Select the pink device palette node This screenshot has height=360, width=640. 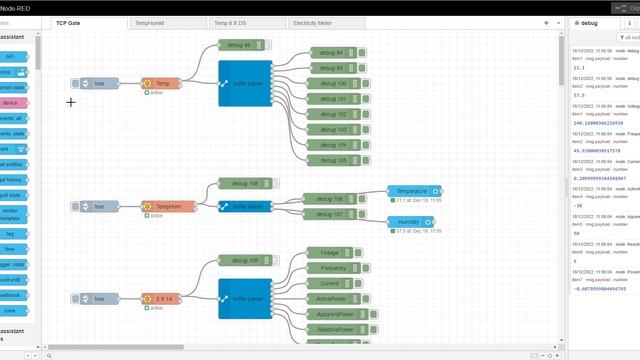(x=13, y=103)
